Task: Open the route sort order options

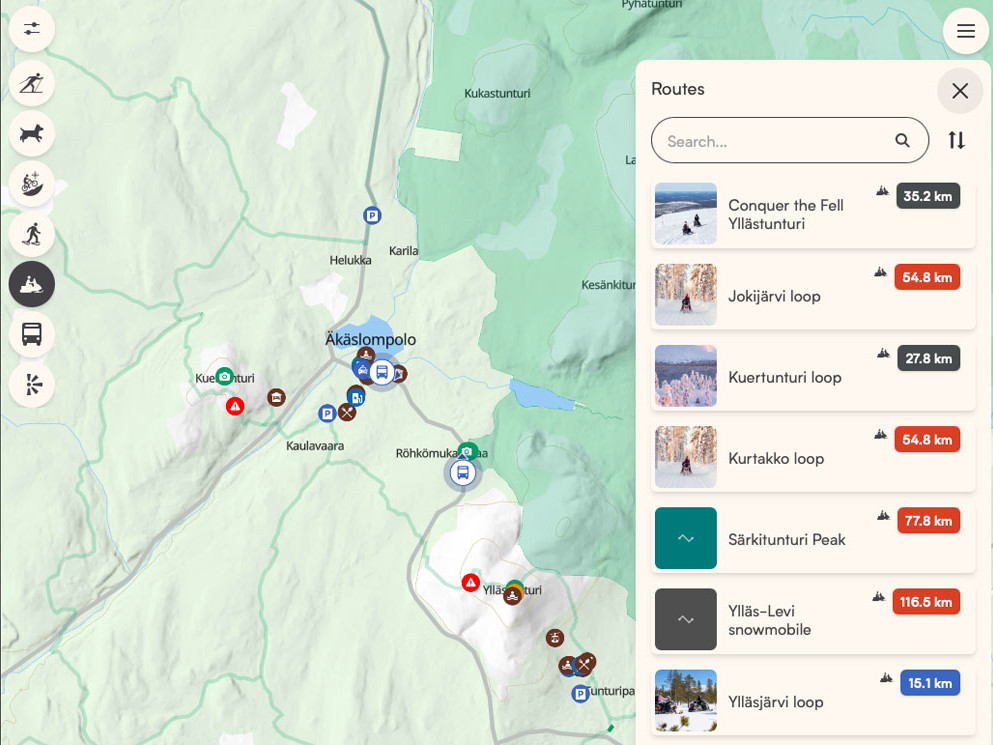Action: [956, 140]
